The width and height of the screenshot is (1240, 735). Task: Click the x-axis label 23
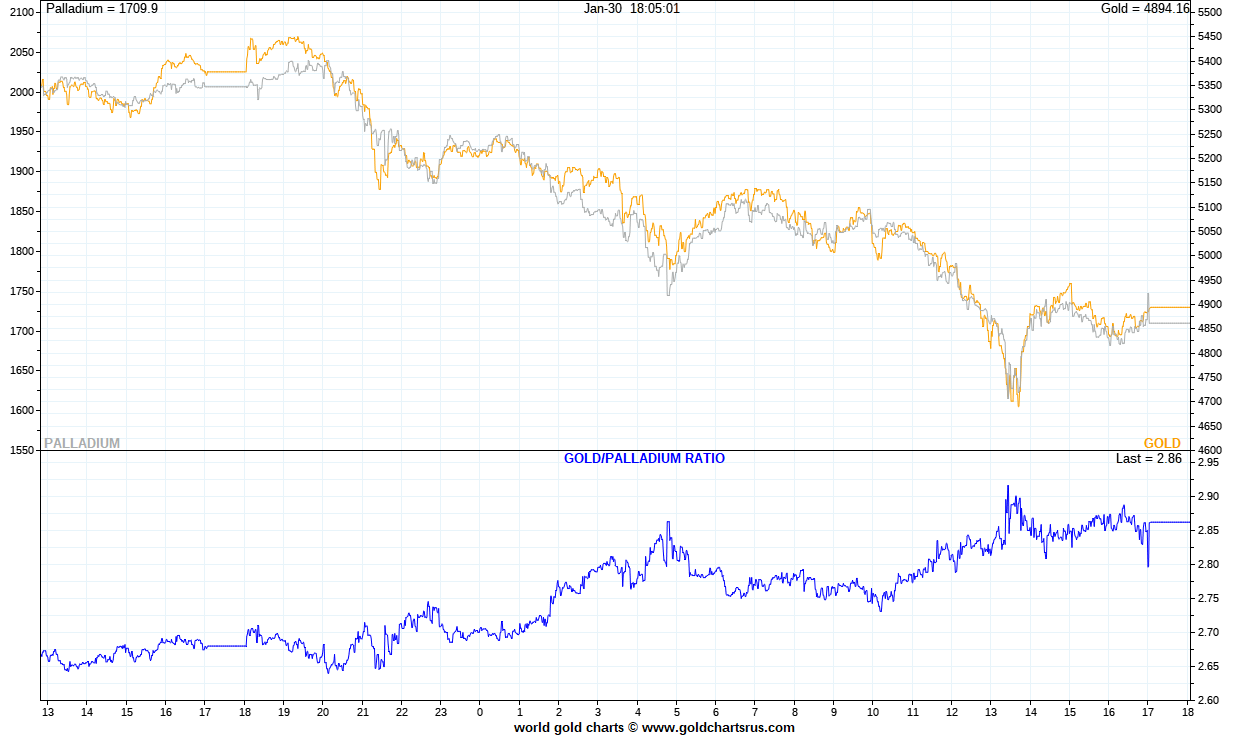[x=441, y=712]
